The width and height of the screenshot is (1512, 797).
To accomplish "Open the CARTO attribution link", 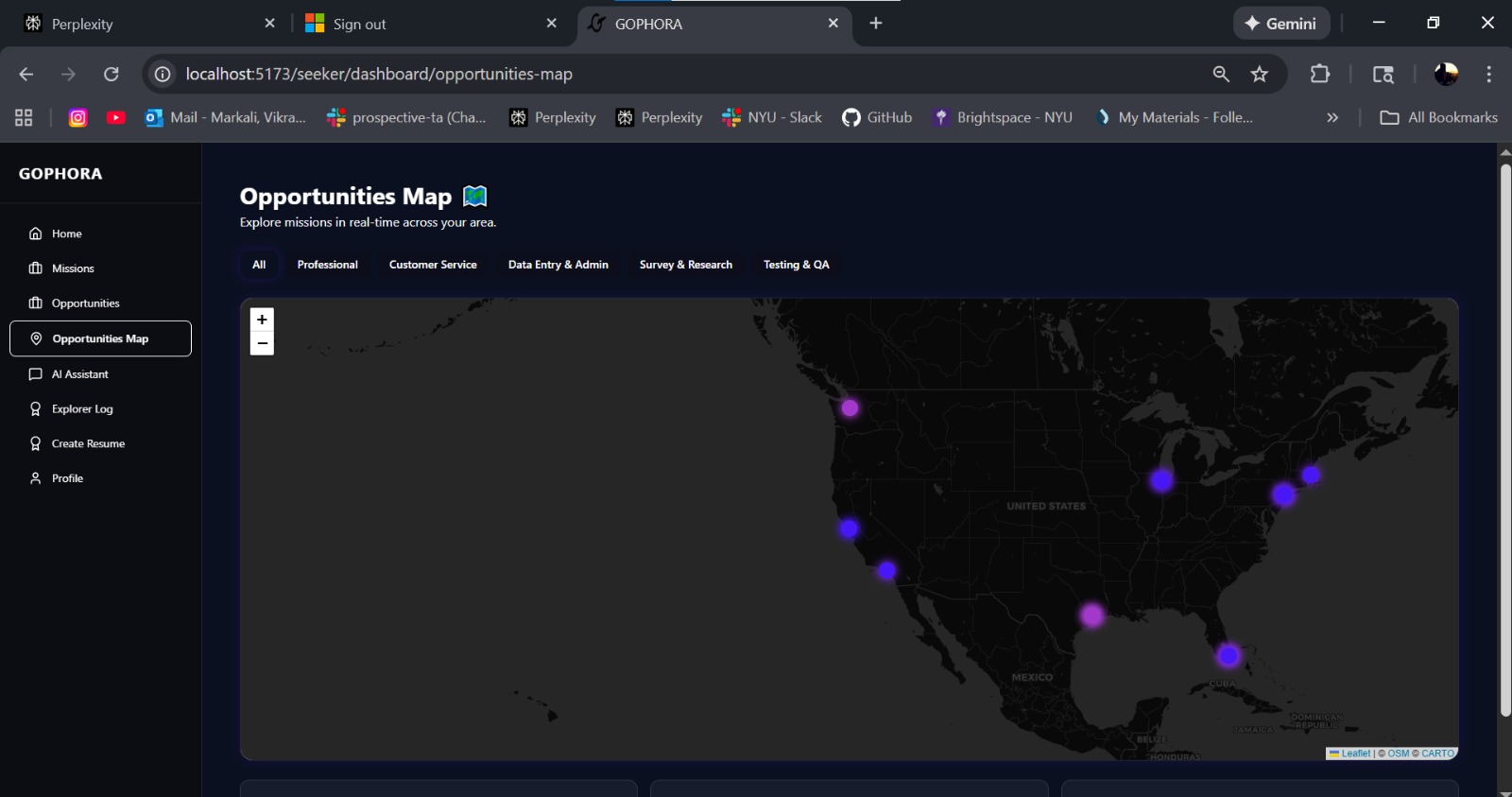I will click(x=1437, y=754).
